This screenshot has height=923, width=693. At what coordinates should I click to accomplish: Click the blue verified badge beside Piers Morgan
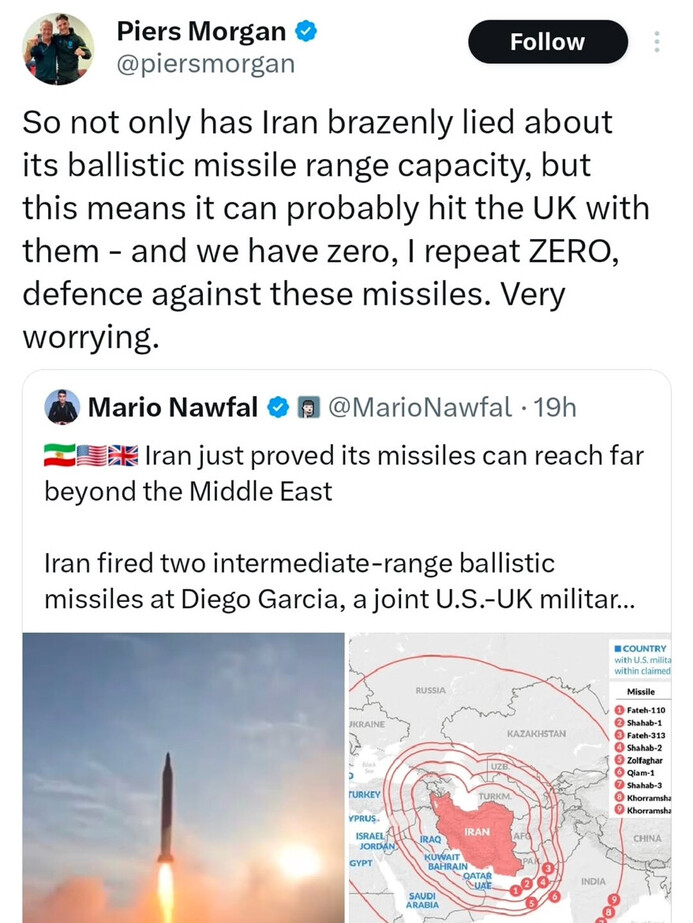pyautogui.click(x=306, y=32)
